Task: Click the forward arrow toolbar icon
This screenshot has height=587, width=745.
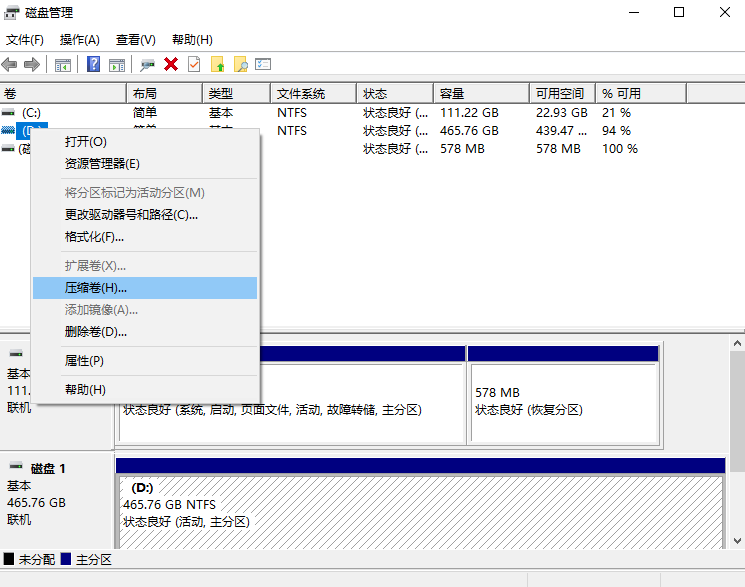Action: pyautogui.click(x=32, y=64)
